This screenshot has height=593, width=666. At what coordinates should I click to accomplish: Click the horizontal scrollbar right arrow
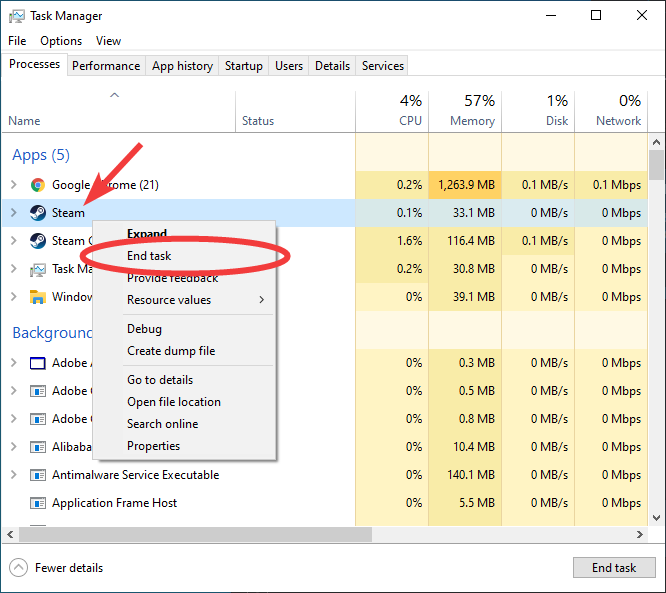click(640, 534)
